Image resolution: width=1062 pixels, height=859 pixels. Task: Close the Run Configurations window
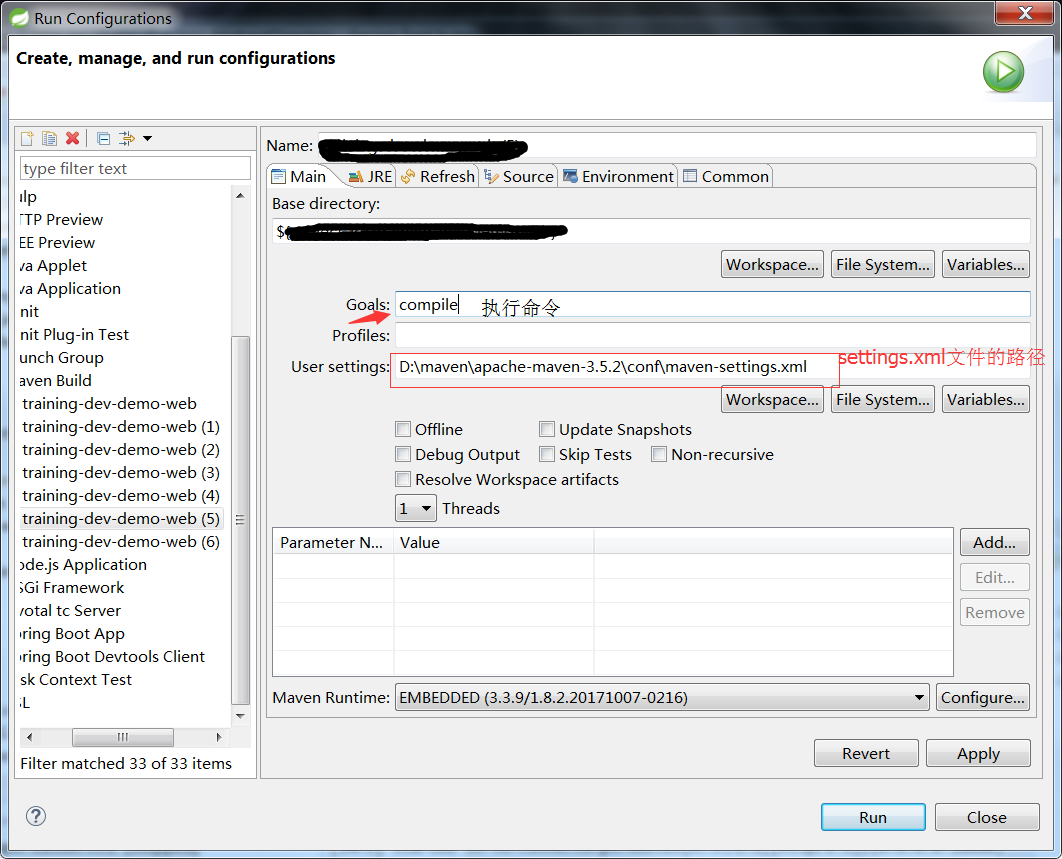(x=1025, y=12)
